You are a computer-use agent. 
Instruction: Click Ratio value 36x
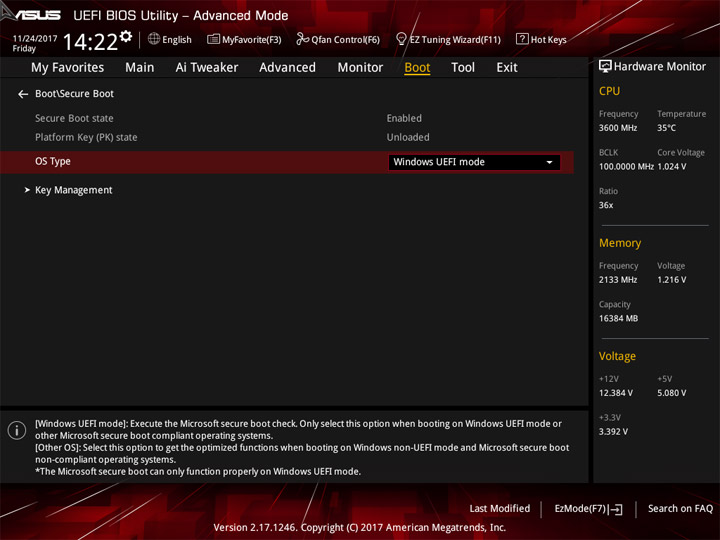606,205
